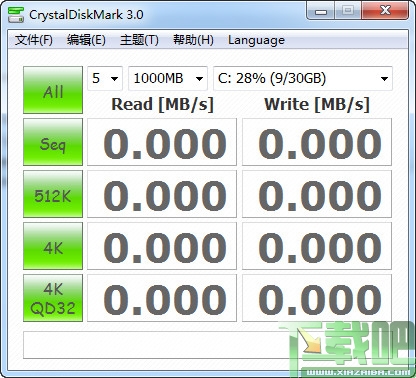Open the Language menu
The width and height of the screenshot is (416, 378).
click(x=256, y=40)
